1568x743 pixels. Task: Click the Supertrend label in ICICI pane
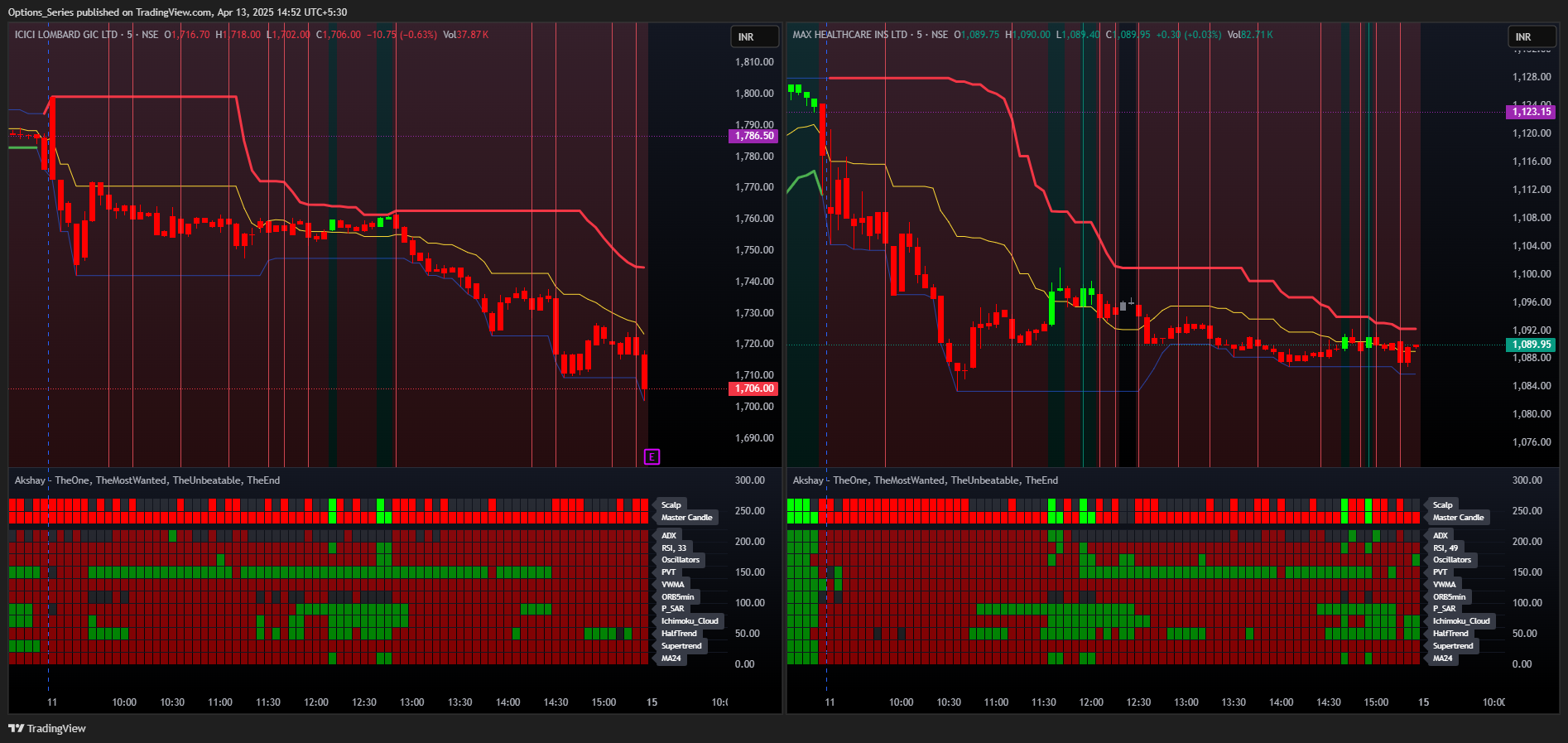(681, 646)
